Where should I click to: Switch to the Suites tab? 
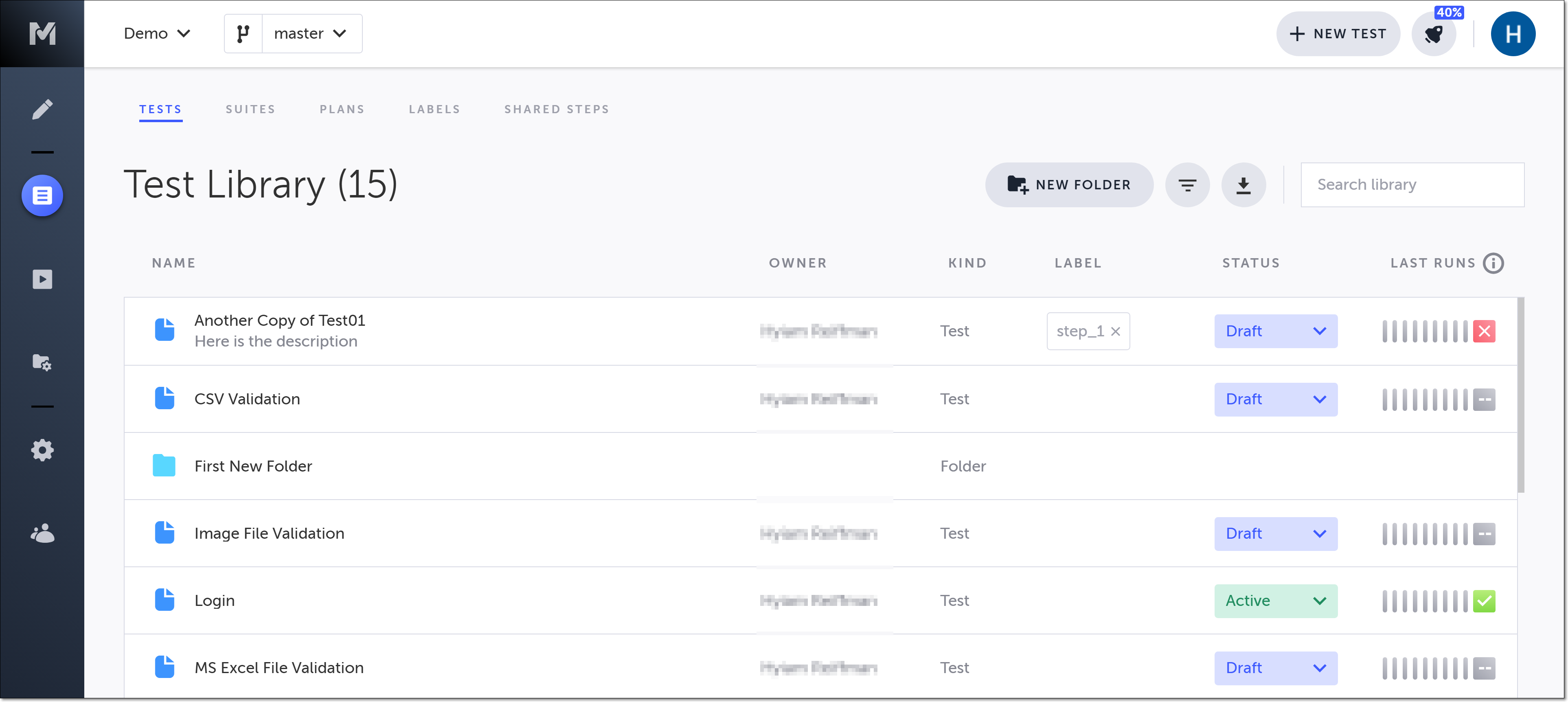coord(250,110)
